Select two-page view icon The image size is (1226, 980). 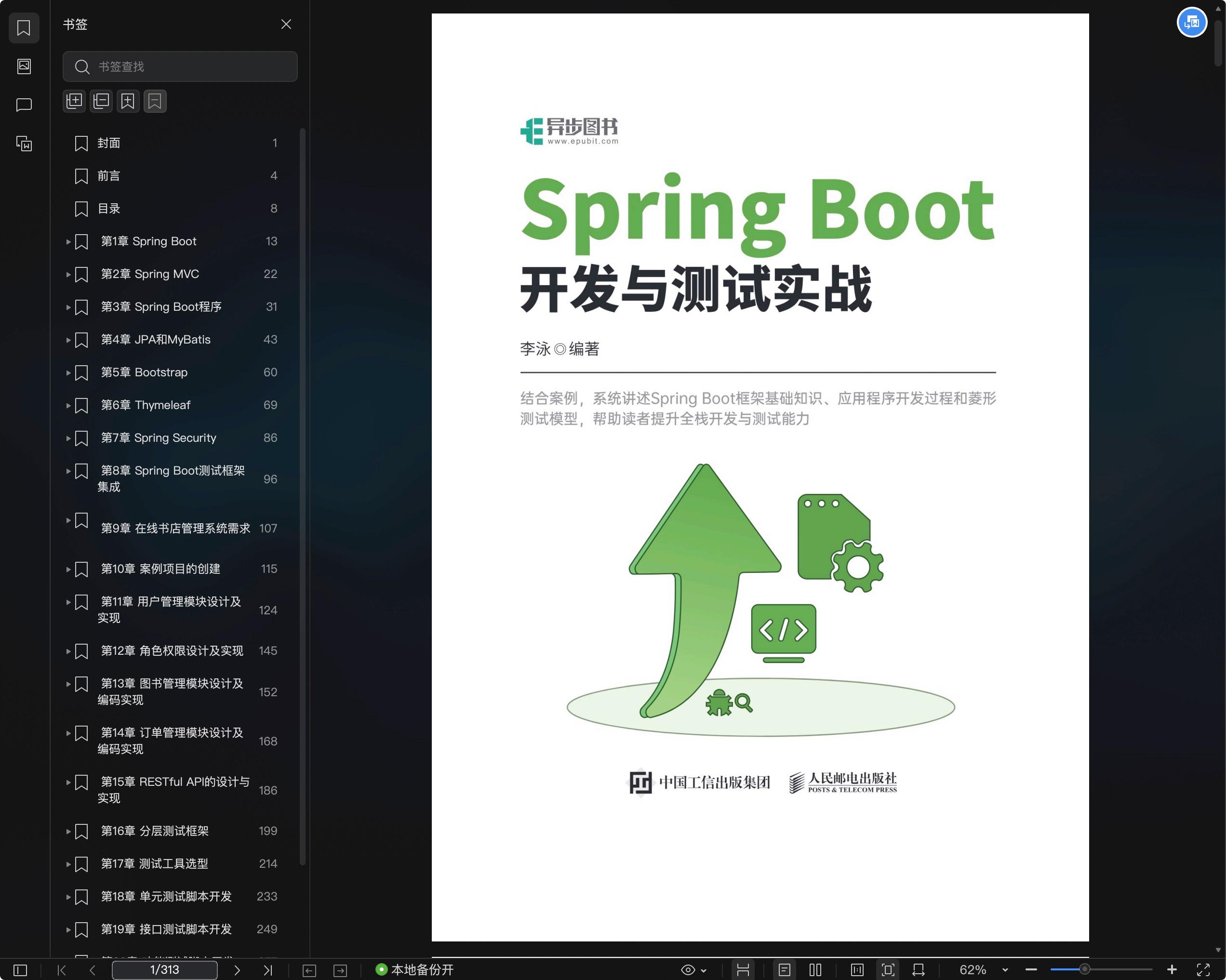point(815,970)
